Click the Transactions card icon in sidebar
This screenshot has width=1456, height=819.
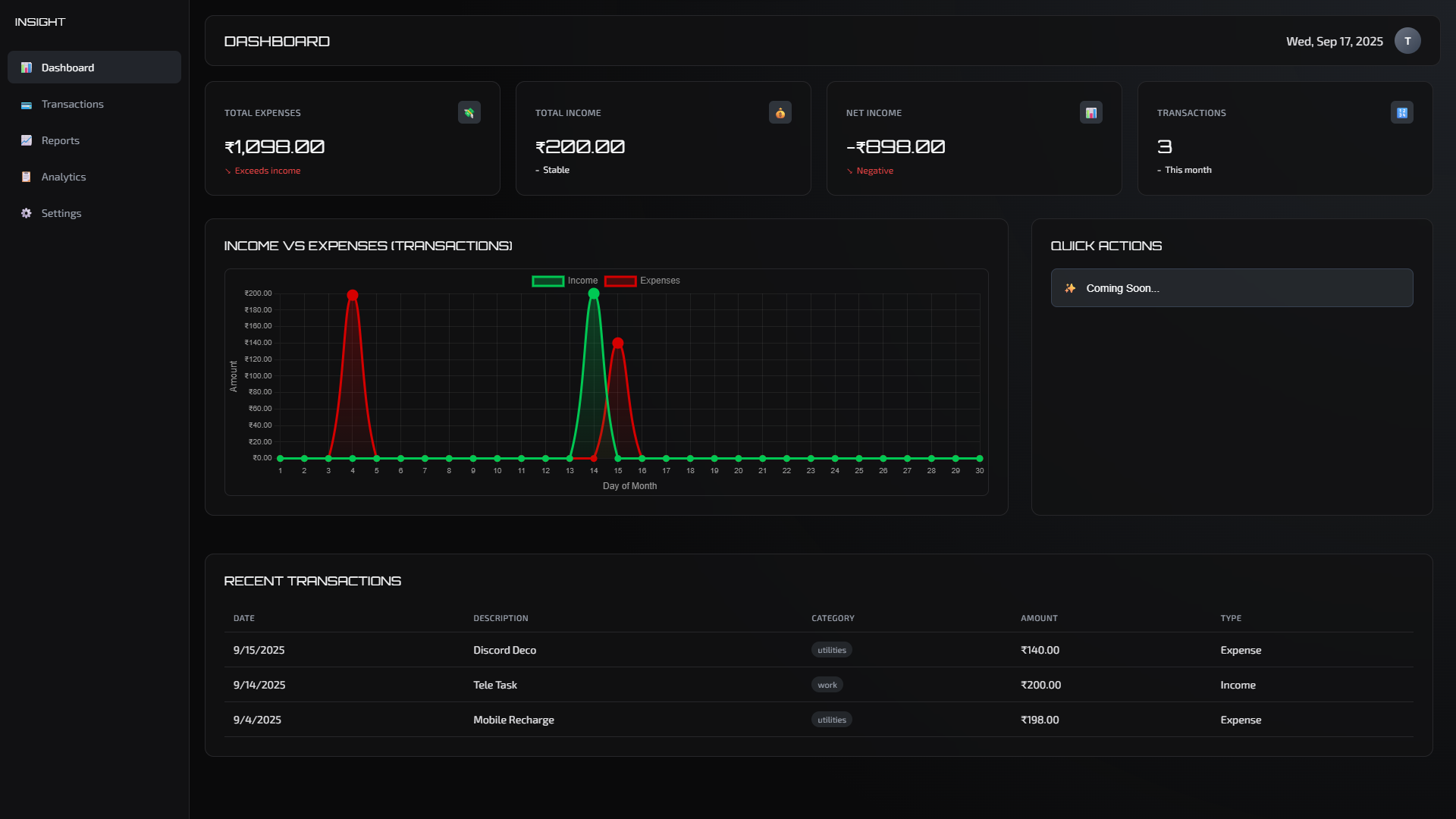coord(27,105)
